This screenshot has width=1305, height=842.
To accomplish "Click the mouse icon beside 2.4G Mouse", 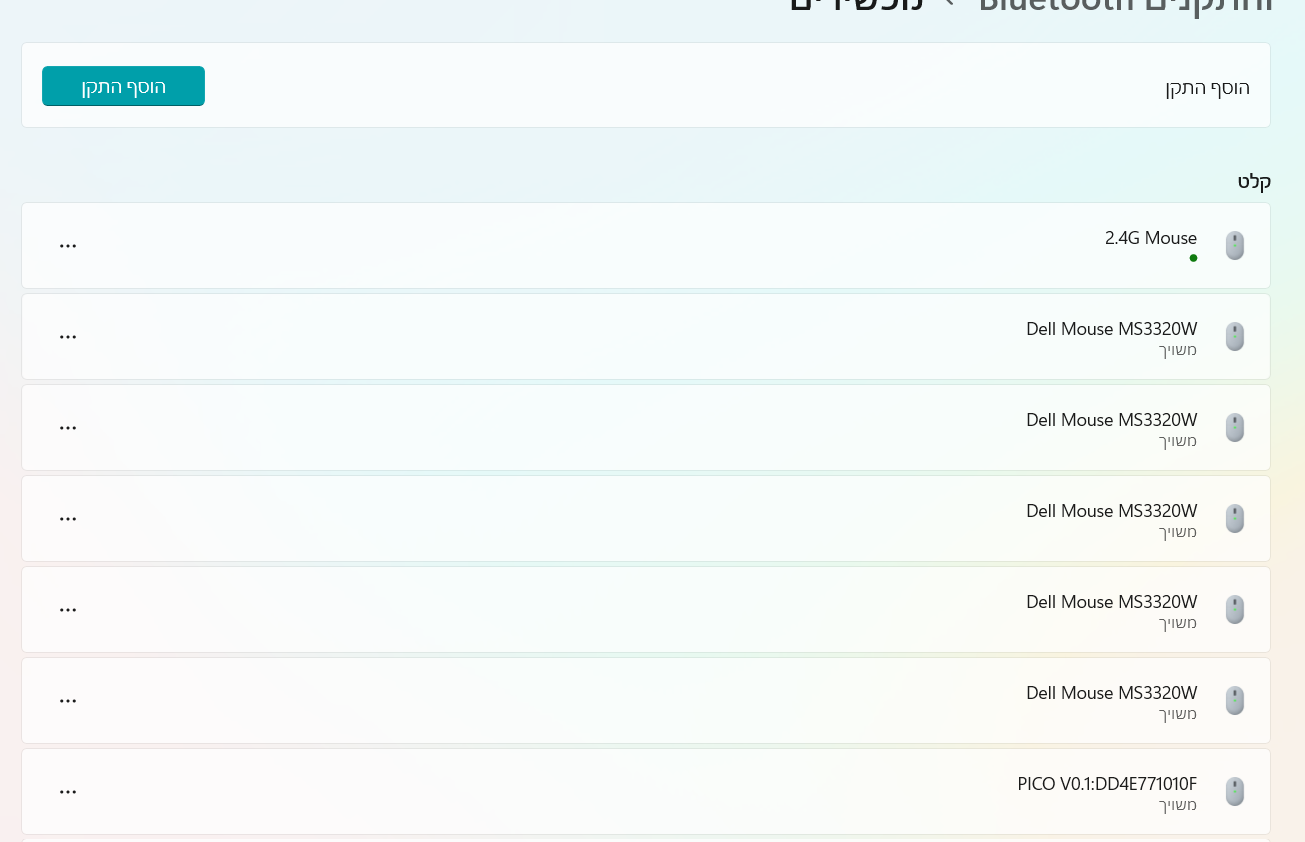I will 1235,246.
